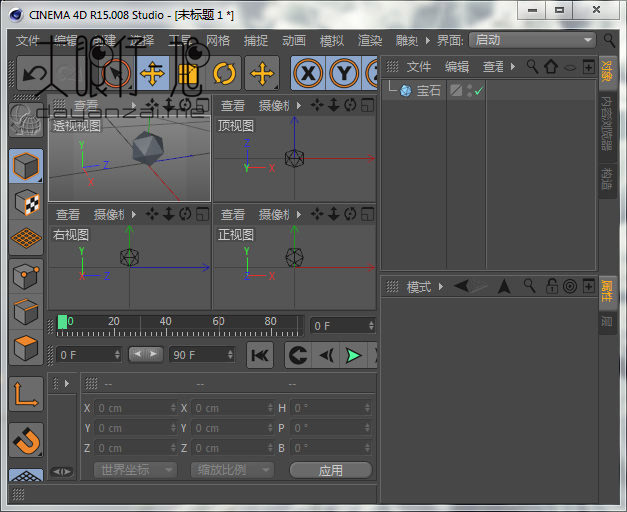Open the 世界坐标 dropdown

(x=135, y=470)
